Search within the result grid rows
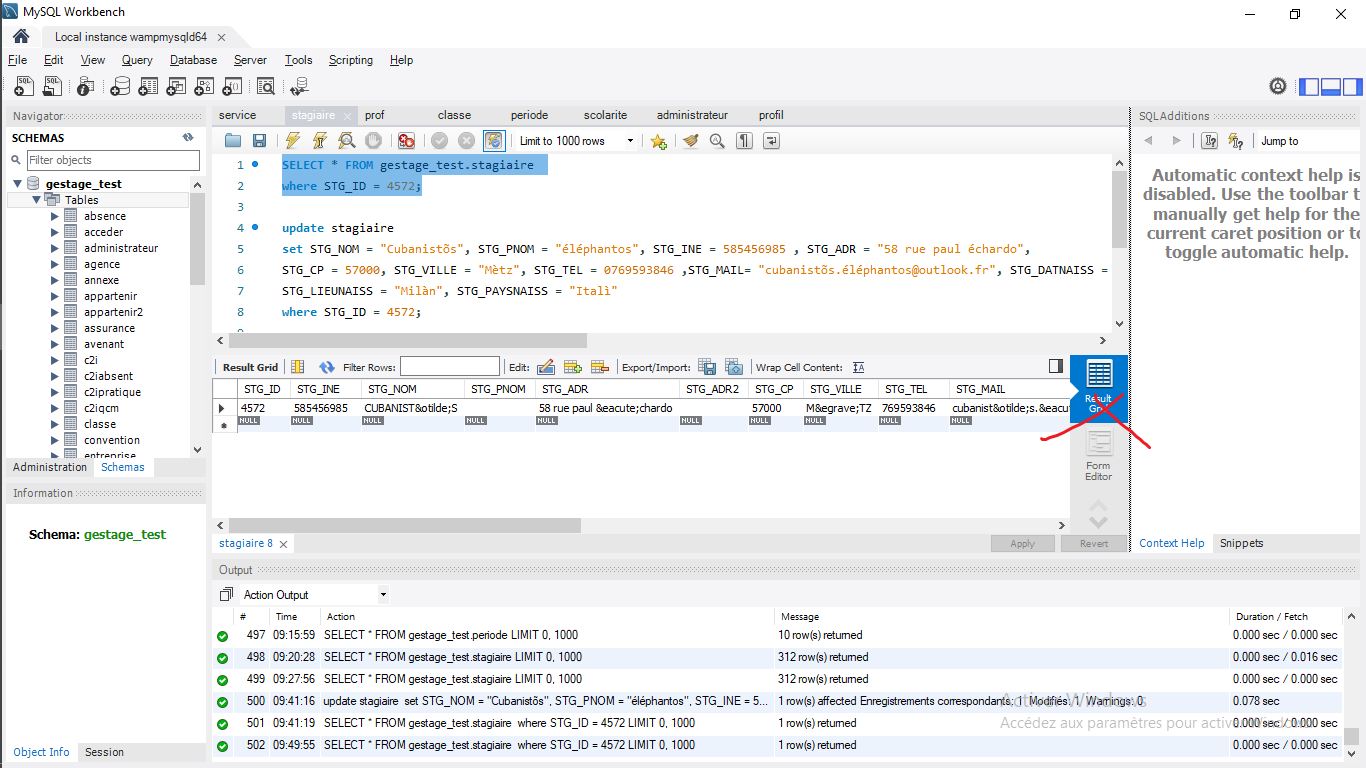 [x=440, y=365]
